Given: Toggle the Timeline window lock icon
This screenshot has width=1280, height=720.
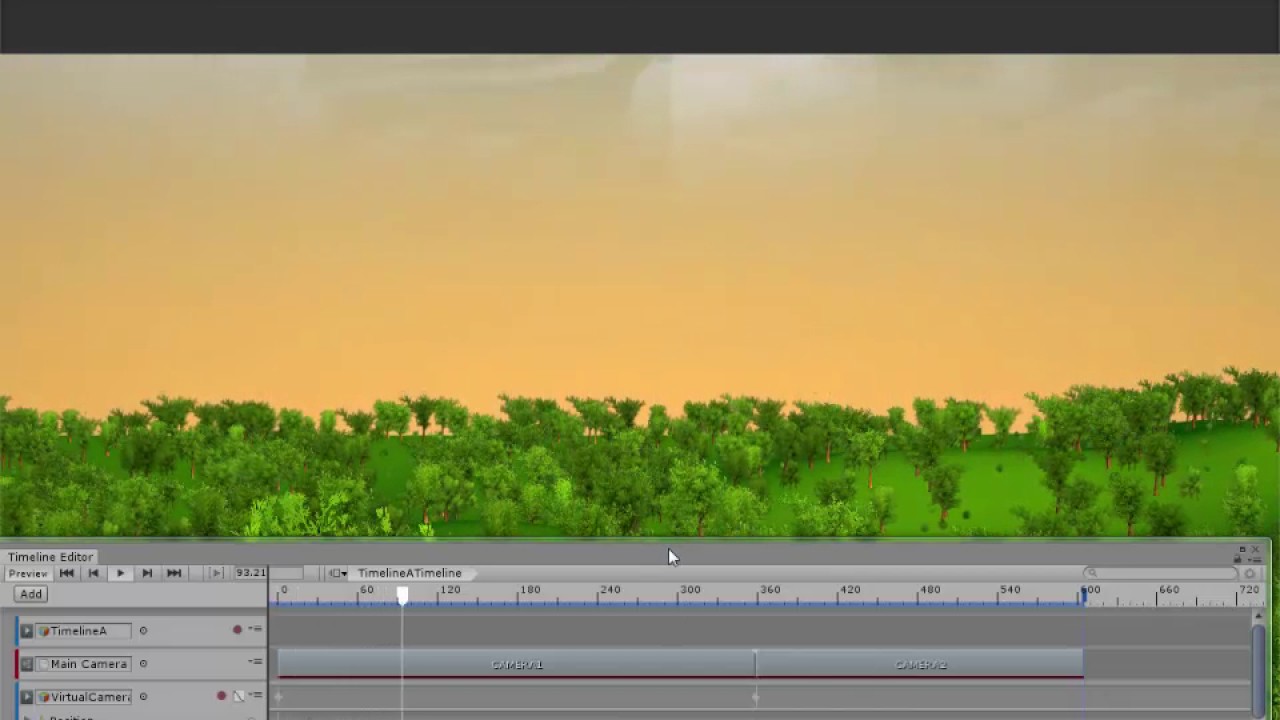Looking at the screenshot, I should click(x=1237, y=560).
